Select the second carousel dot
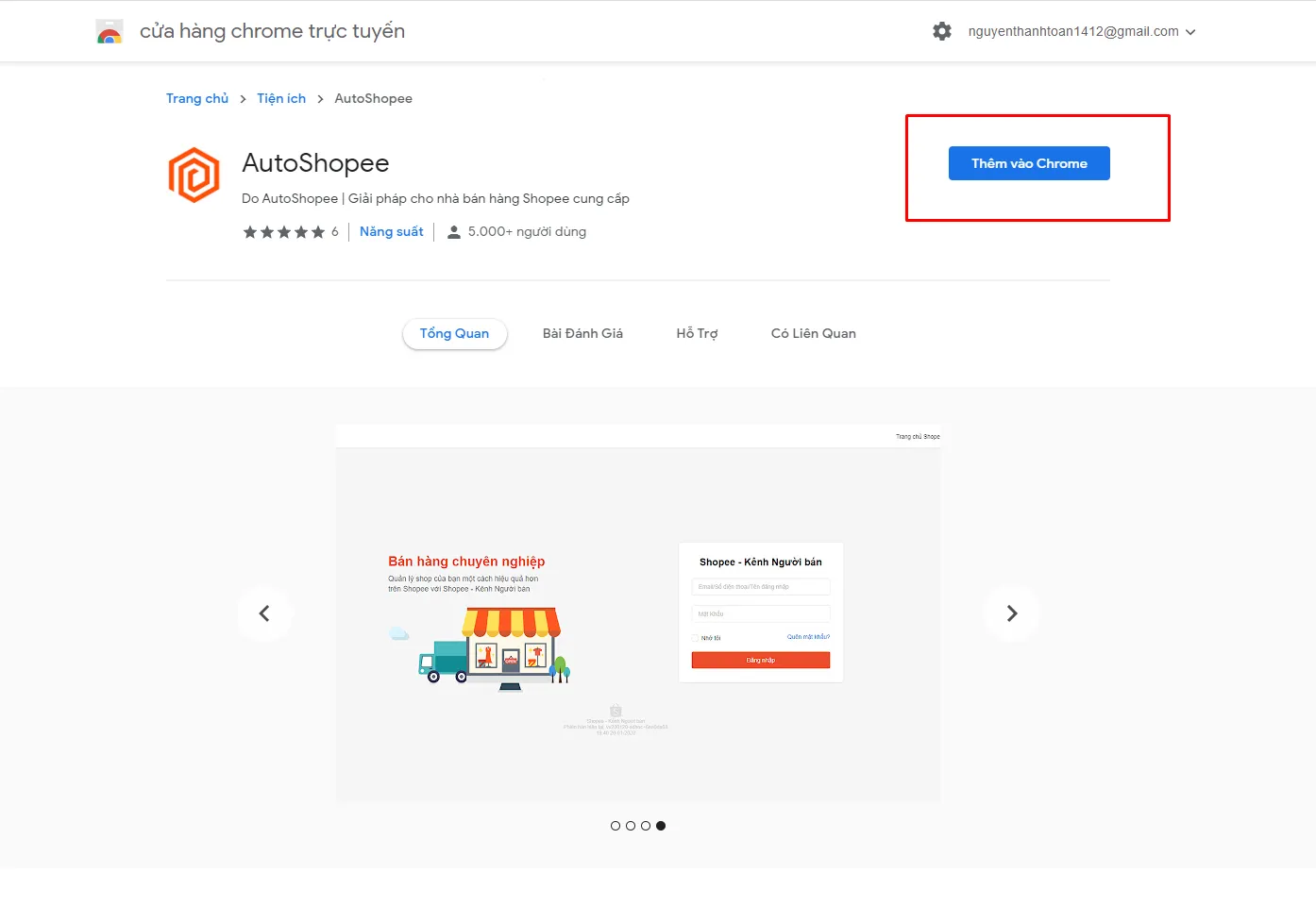Screen dimensions: 1316x906 631,826
